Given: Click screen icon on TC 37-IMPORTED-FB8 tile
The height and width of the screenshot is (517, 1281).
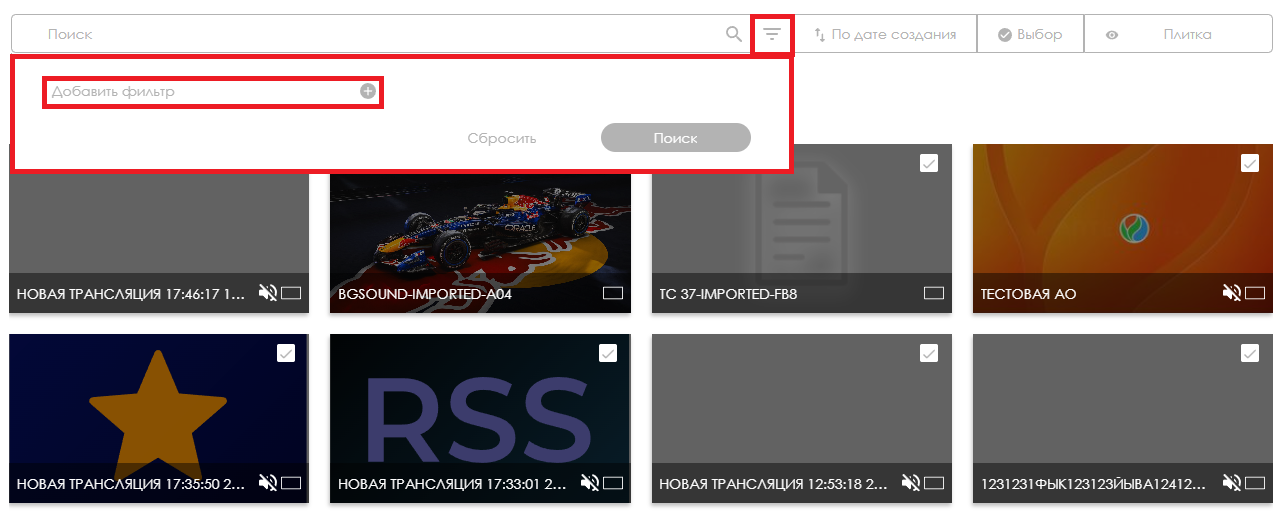Looking at the screenshot, I should pos(934,294).
